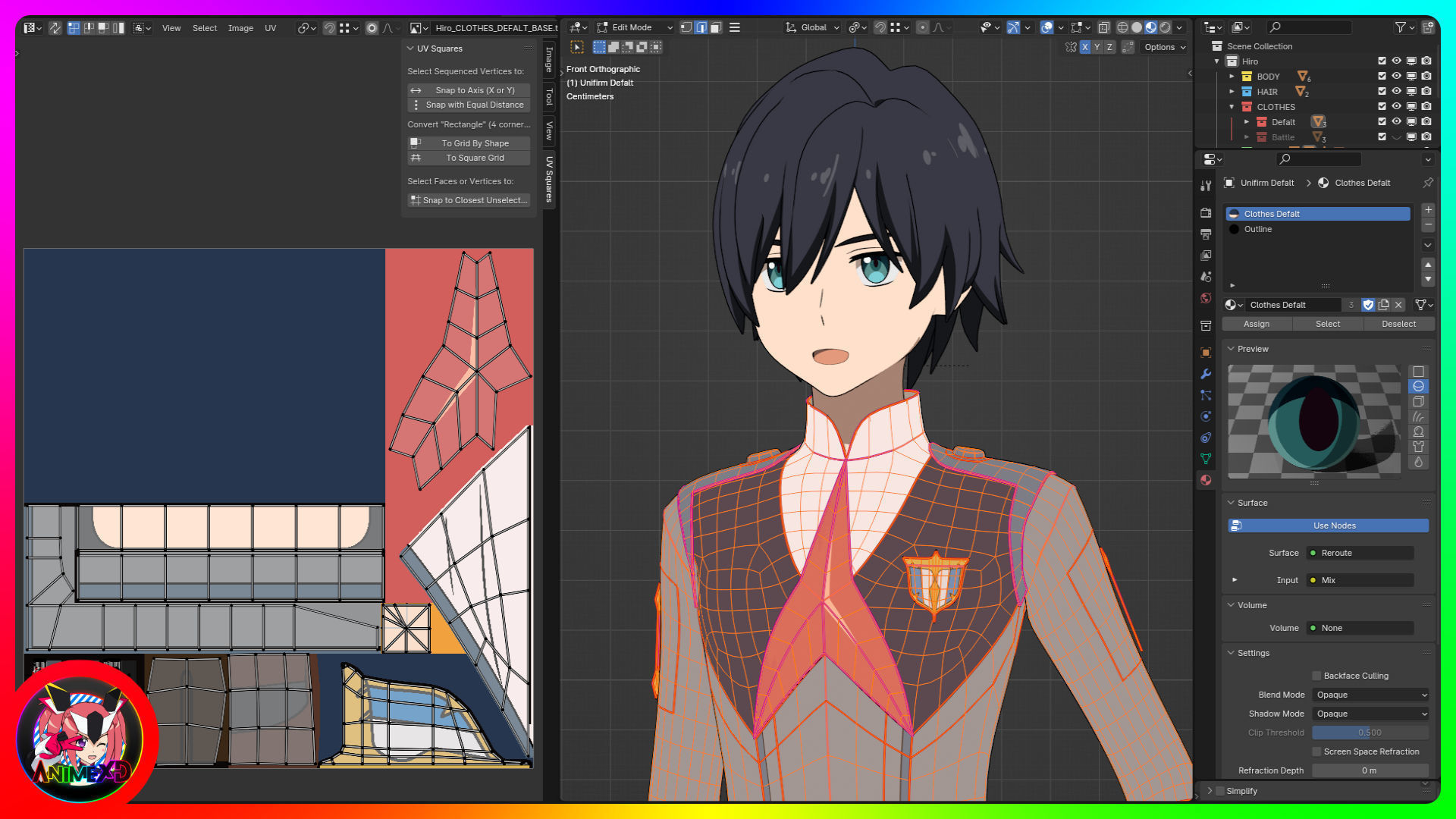Toggle UV sync selection in UV editor
The width and height of the screenshot is (1456, 819).
coord(55,28)
